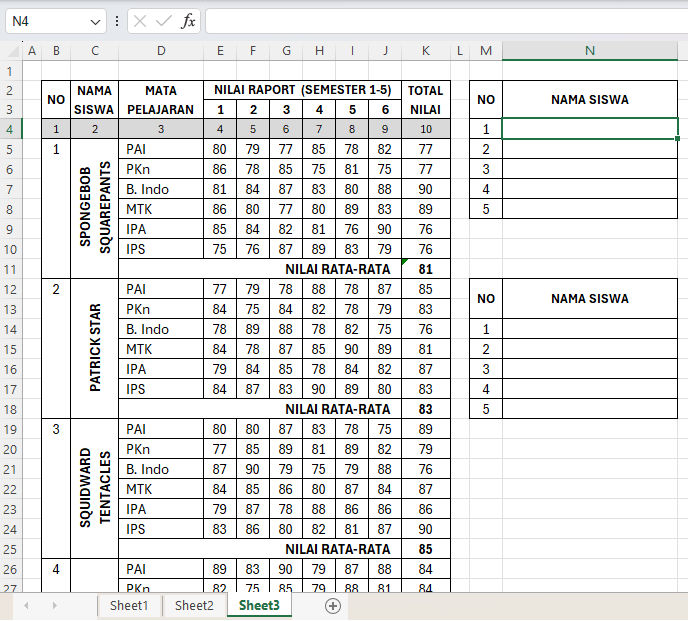Select the Sheet3 tab
Viewport: 688px width, 621px height.
259,606
